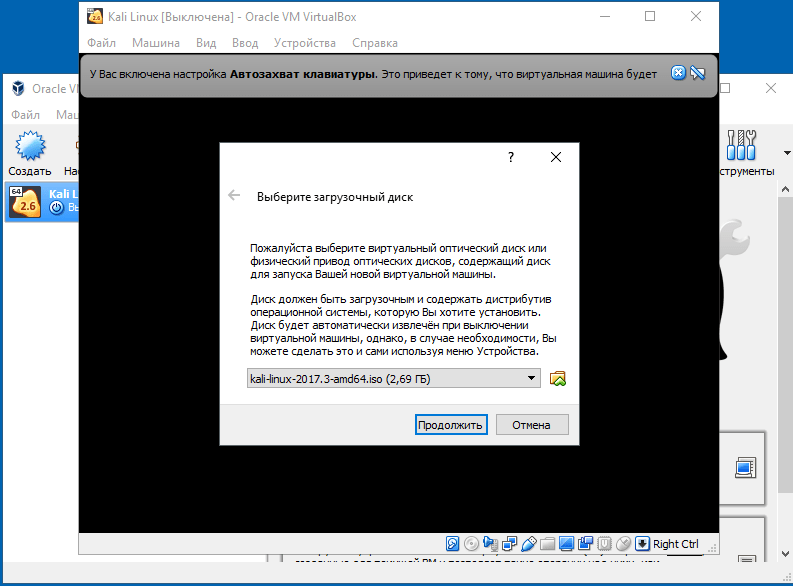Open the Справка menu

375,43
